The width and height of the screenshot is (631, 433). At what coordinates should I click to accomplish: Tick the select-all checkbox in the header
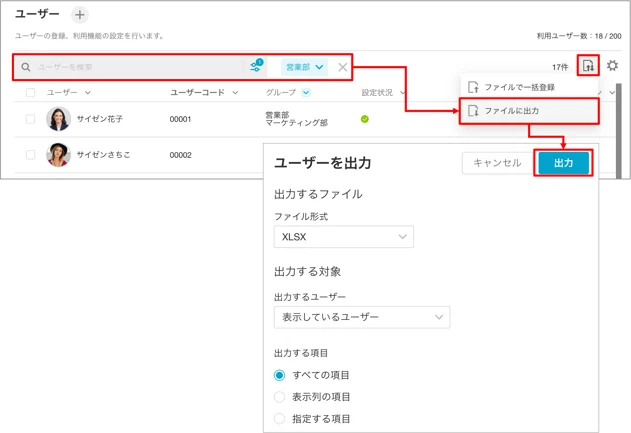pyautogui.click(x=30, y=93)
